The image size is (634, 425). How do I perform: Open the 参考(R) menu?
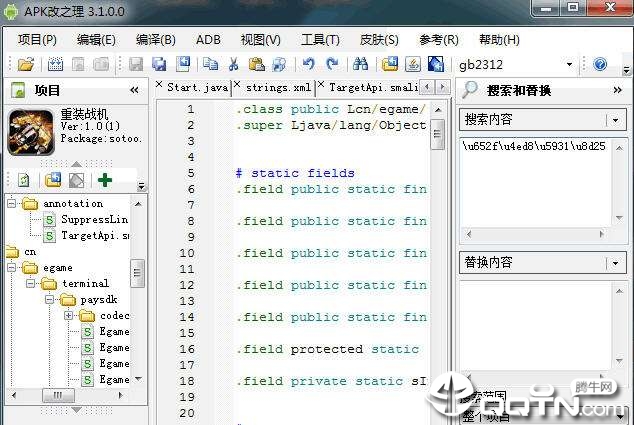pos(438,40)
